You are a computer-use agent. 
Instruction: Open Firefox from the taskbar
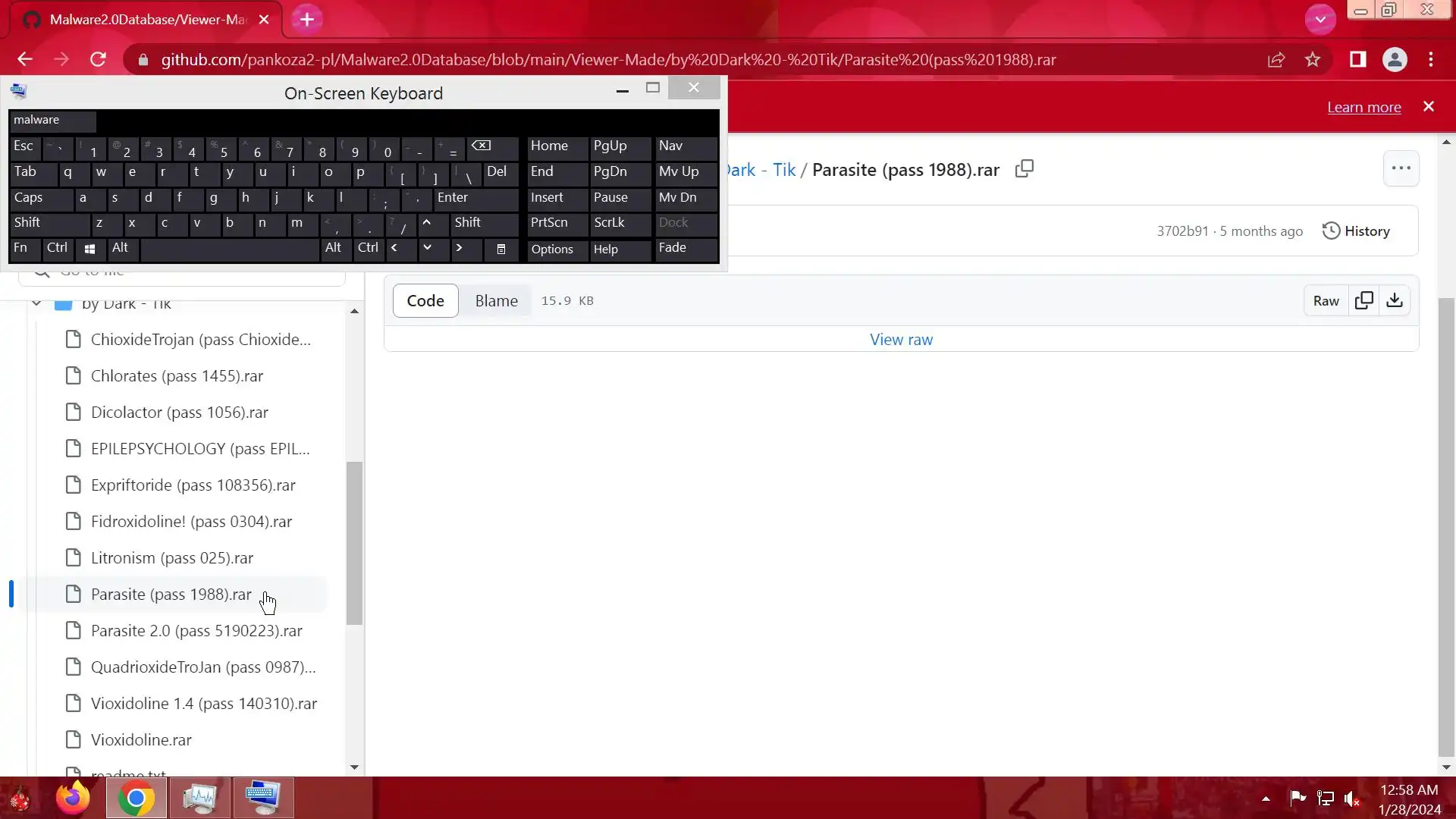(73, 798)
